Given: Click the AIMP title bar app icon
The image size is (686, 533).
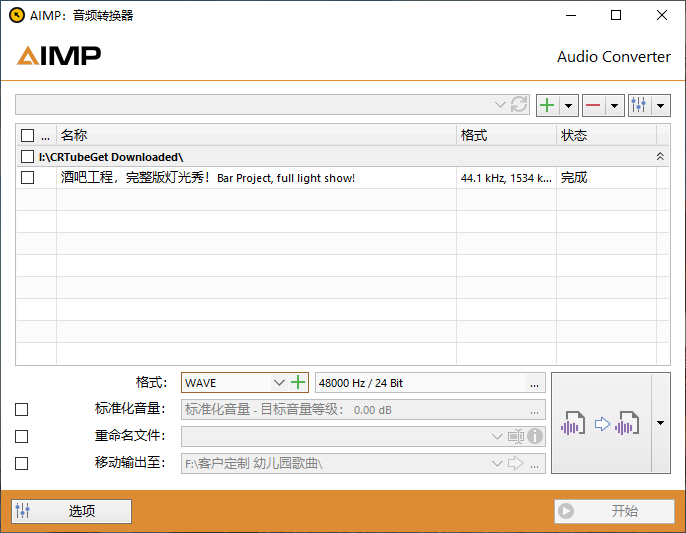Looking at the screenshot, I should pos(17,15).
